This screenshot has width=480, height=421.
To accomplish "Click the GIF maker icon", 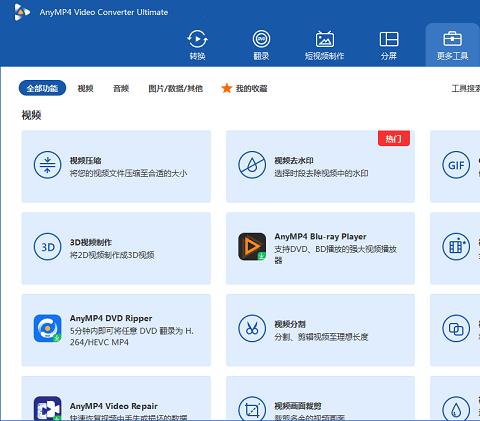I will pyautogui.click(x=456, y=165).
